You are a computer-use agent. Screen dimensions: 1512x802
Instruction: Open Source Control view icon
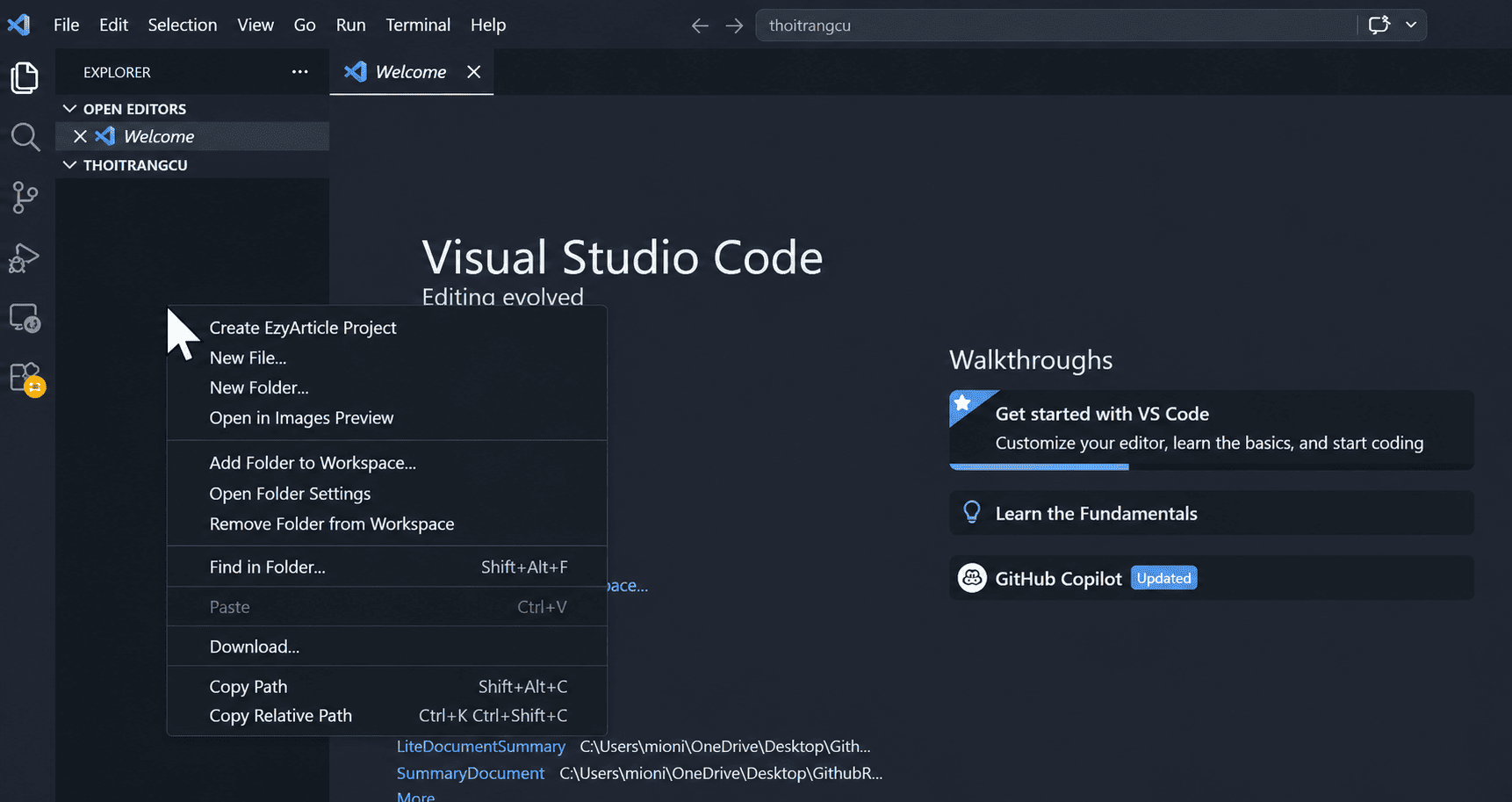click(25, 198)
